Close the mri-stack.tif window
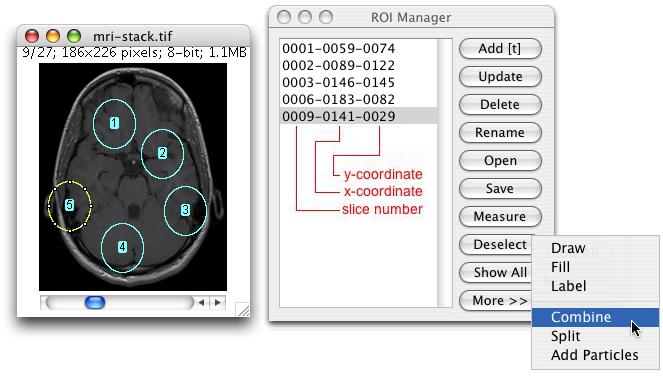 (x=32, y=36)
